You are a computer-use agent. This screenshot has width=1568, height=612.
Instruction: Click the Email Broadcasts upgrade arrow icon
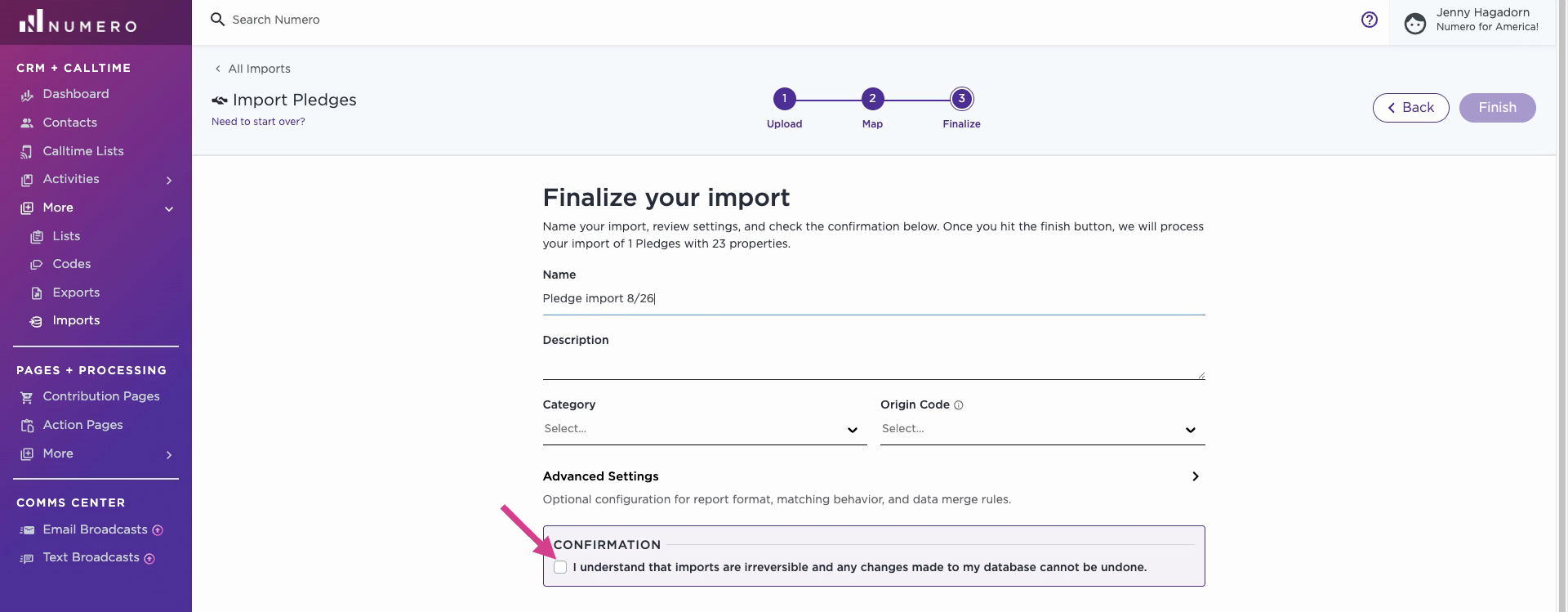[158, 530]
